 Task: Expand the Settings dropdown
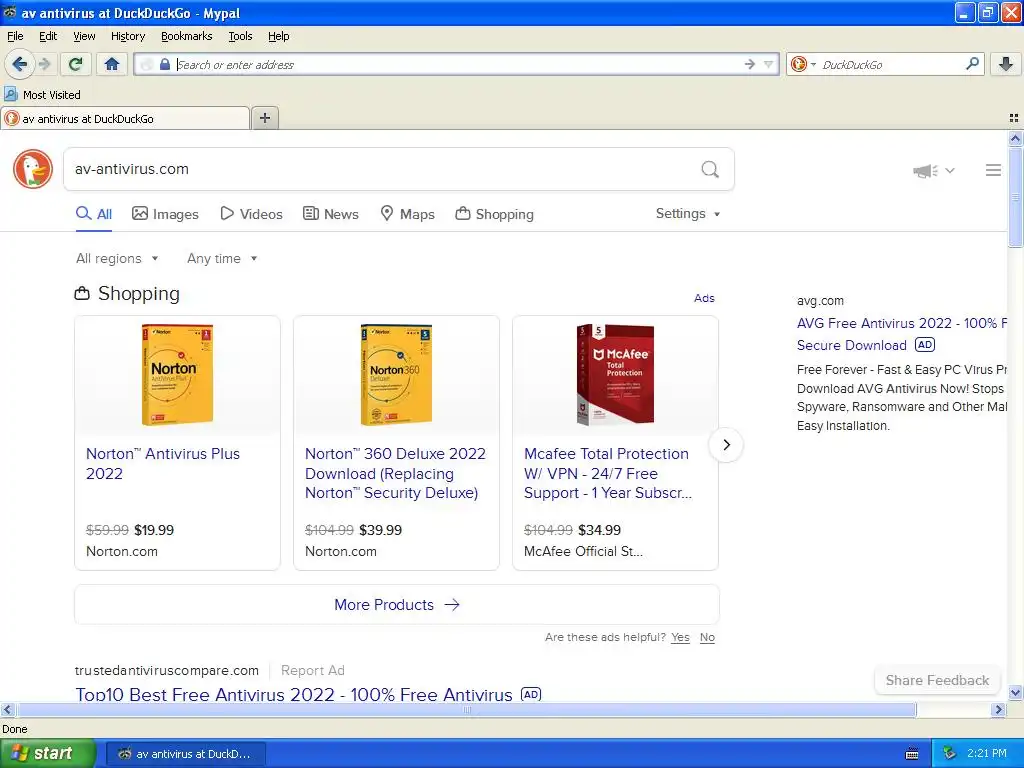pos(688,214)
